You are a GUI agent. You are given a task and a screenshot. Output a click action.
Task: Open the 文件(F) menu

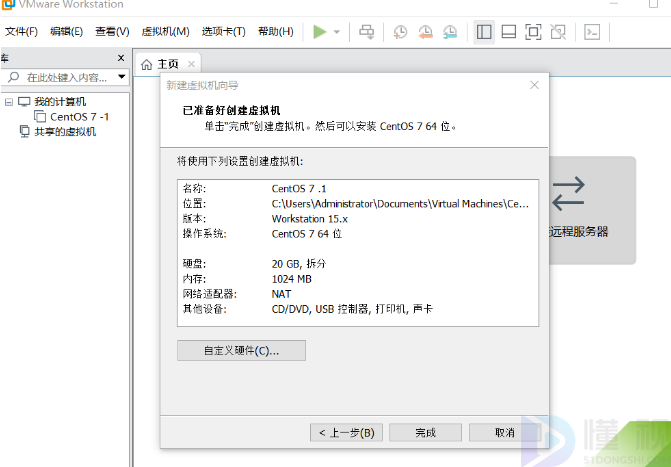pyautogui.click(x=21, y=32)
